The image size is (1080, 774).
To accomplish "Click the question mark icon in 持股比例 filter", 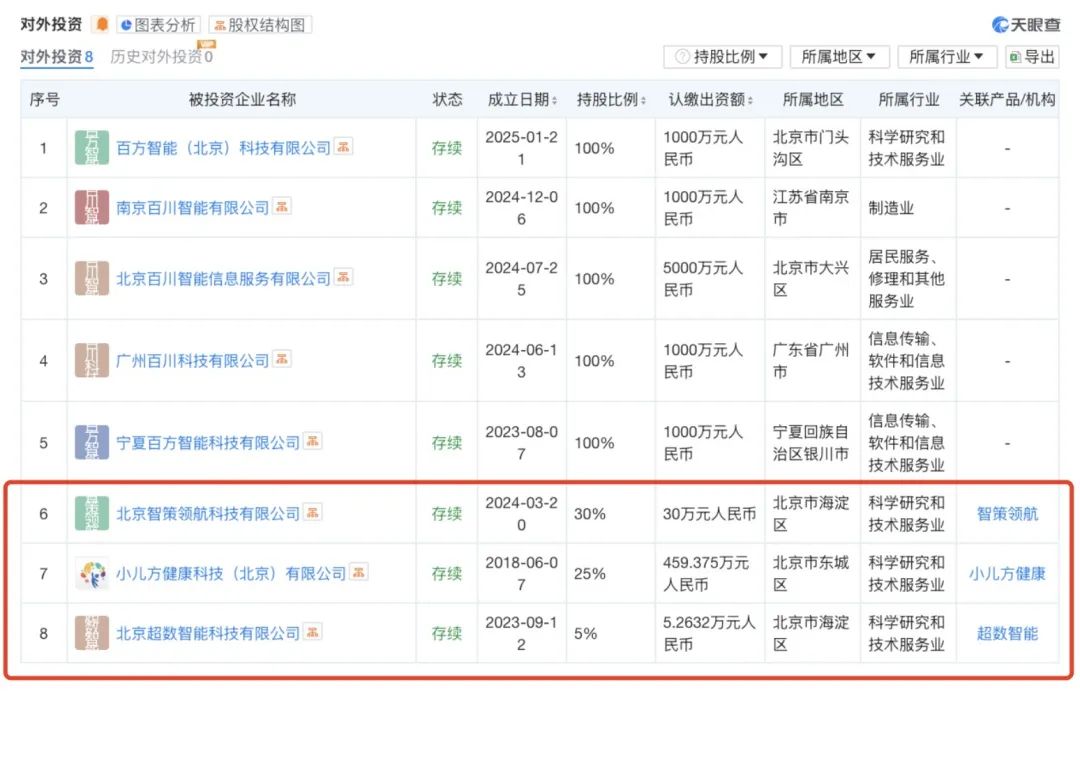I will coord(683,57).
